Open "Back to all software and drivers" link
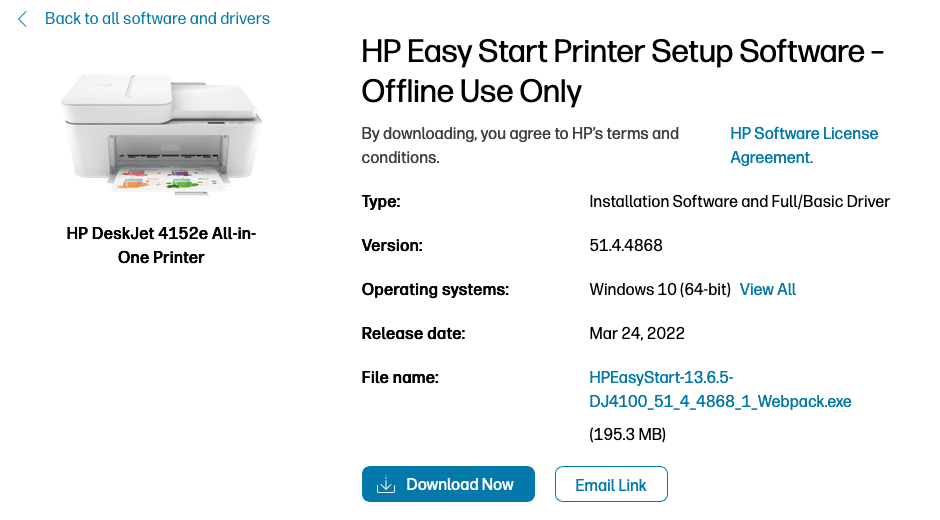This screenshot has width=940, height=520. click(157, 19)
